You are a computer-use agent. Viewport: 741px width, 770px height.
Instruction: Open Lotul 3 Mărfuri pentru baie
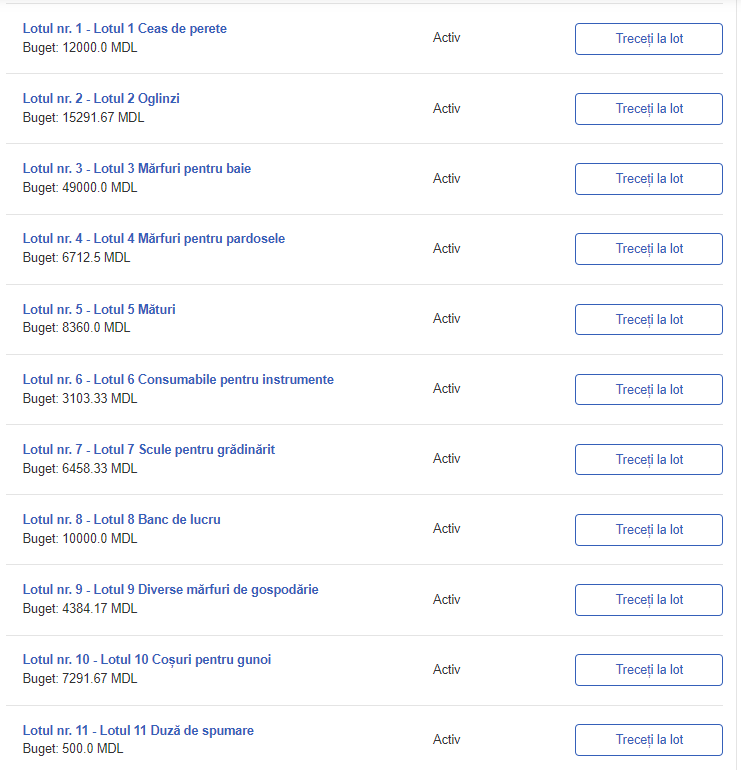pos(137,168)
